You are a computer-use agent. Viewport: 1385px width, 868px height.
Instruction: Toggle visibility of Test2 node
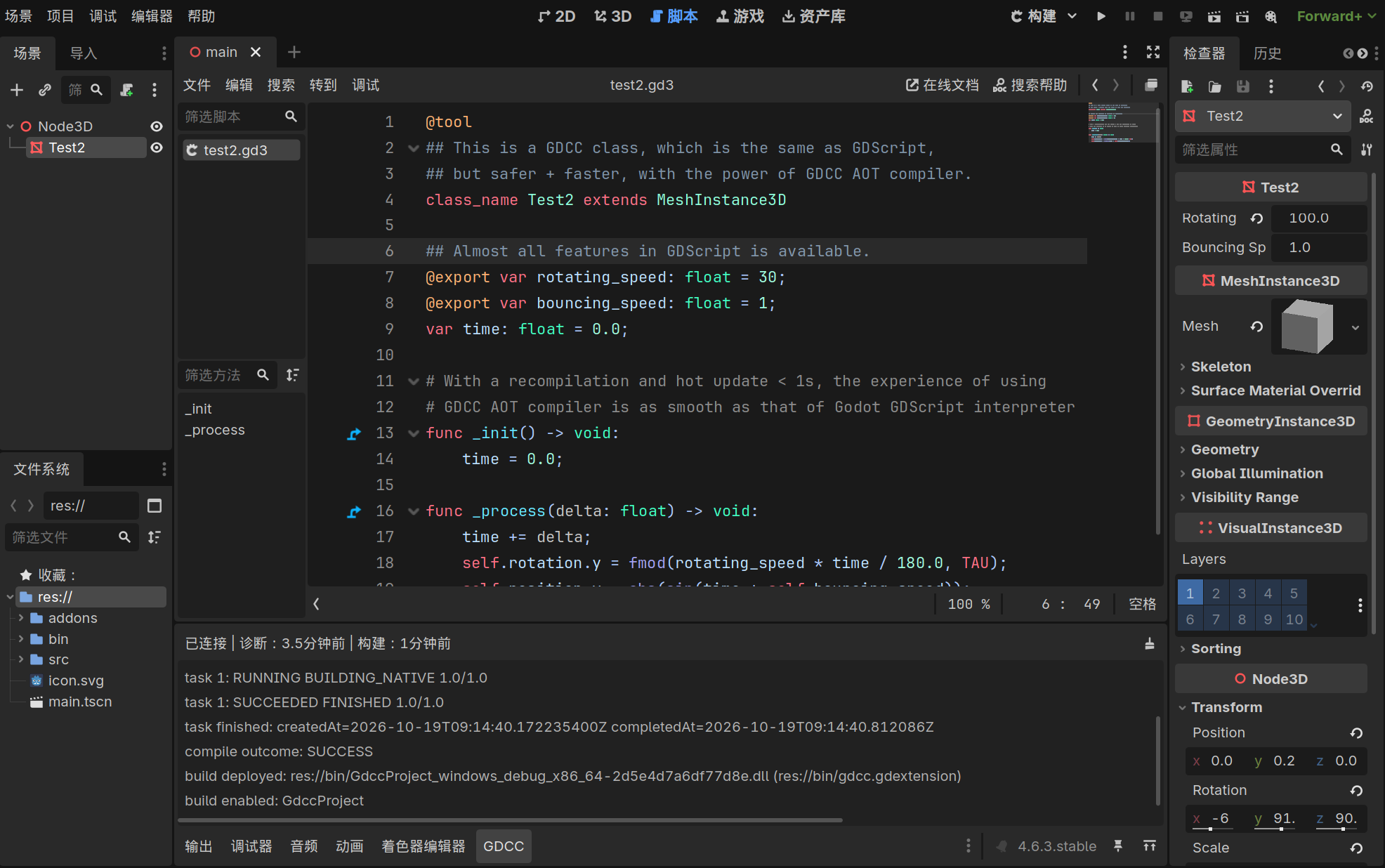pyautogui.click(x=157, y=147)
